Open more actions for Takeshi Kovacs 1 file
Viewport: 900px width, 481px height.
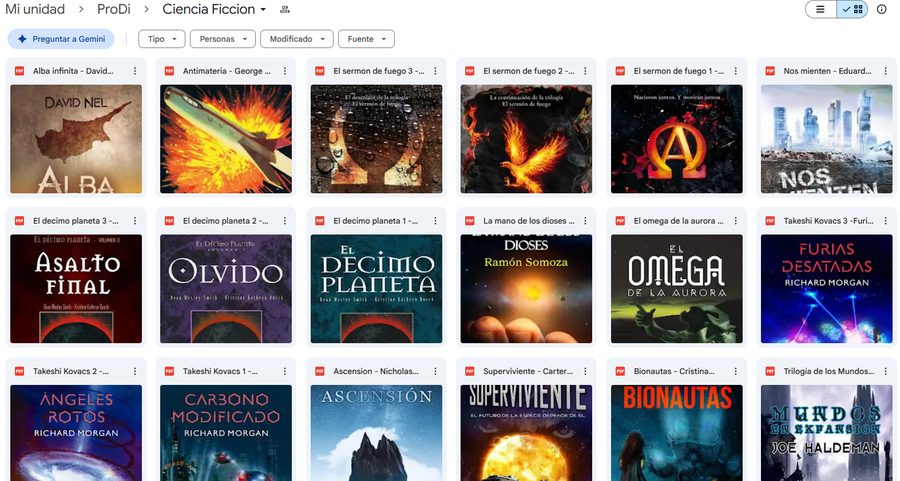point(285,371)
